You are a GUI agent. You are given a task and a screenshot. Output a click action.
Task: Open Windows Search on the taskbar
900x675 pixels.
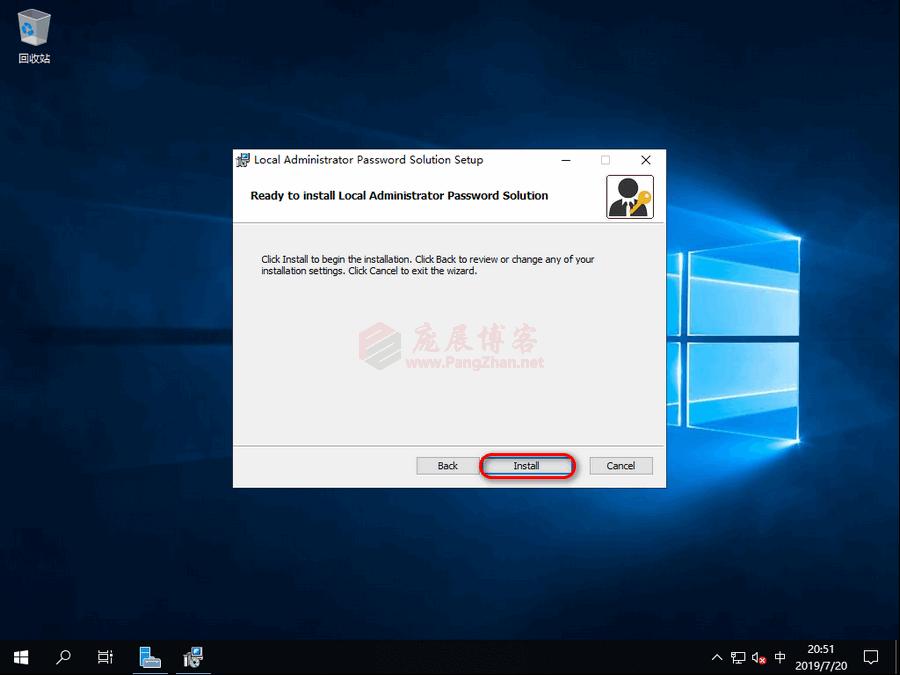pos(62,657)
